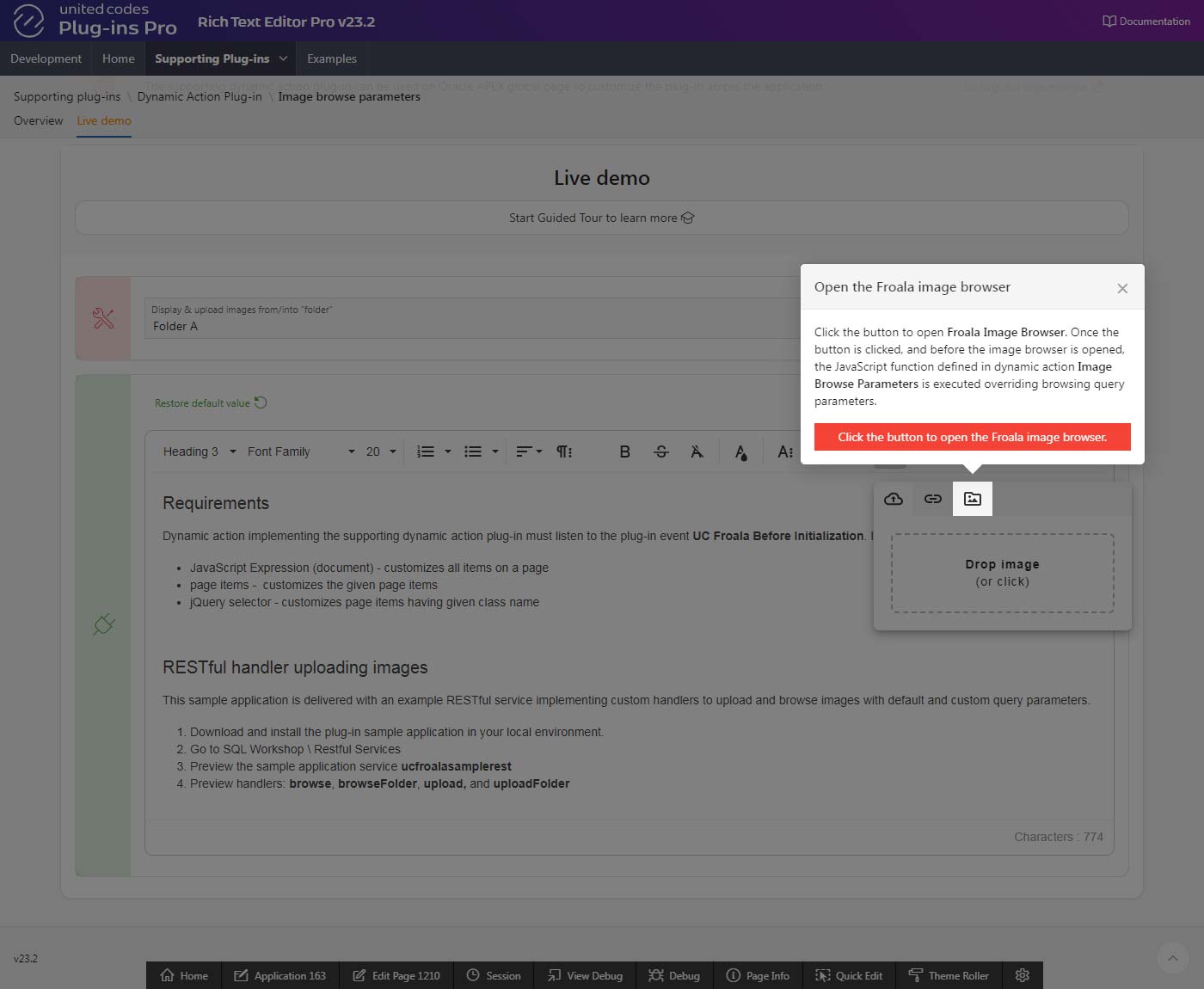Open the Inline style (A) tool

tap(784, 451)
